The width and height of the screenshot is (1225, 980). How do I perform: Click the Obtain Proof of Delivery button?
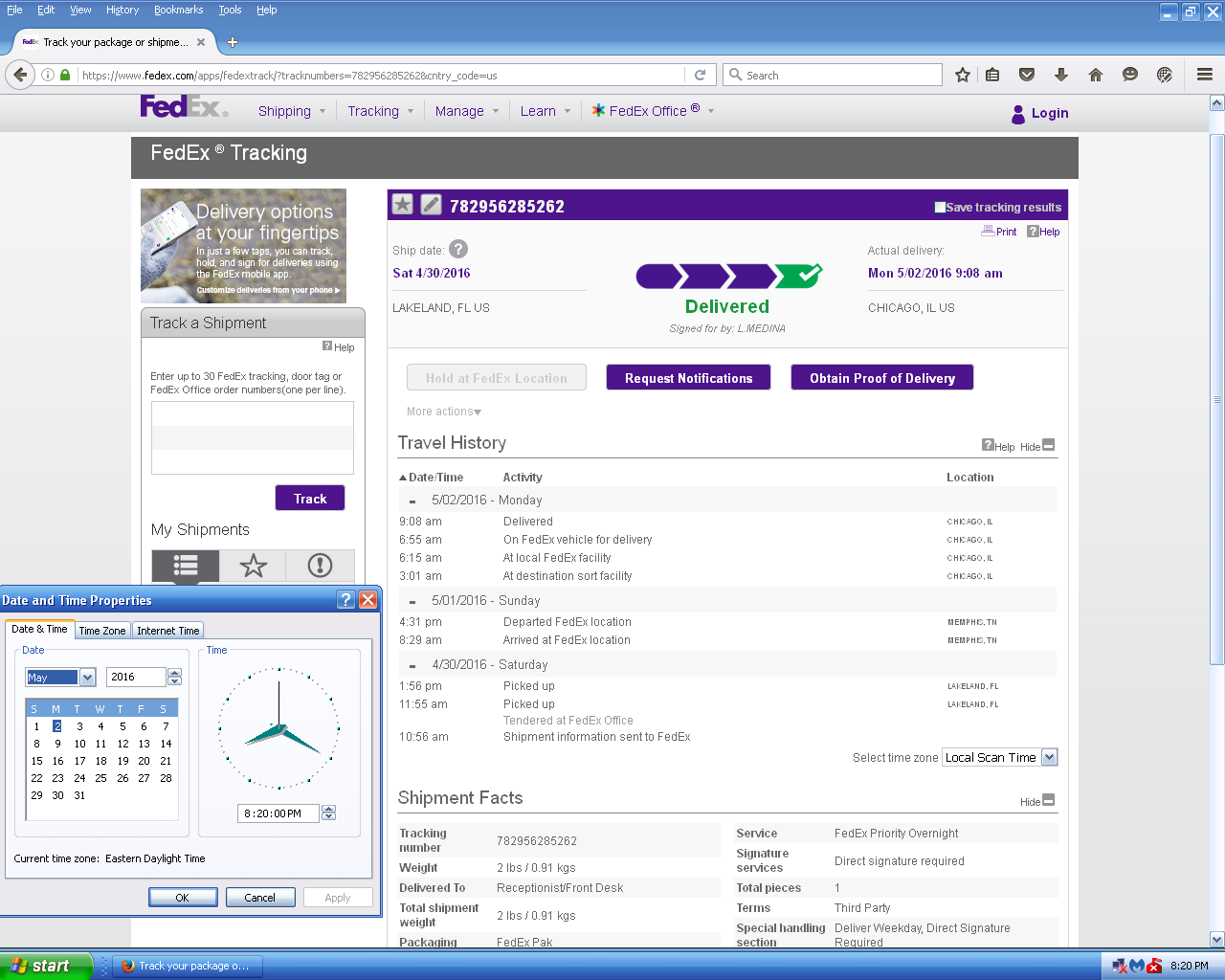point(881,377)
